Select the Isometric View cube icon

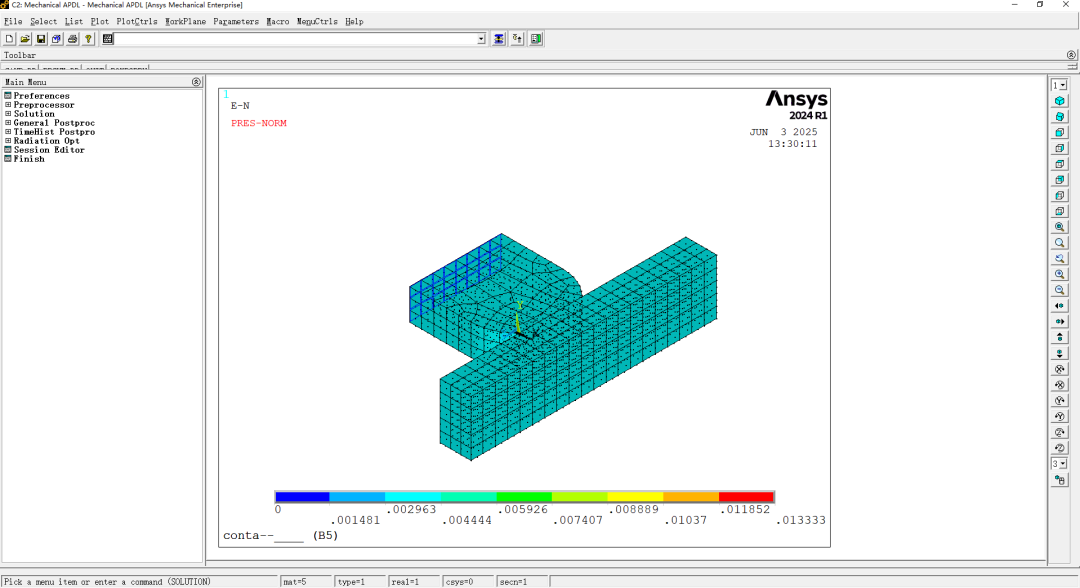click(1059, 101)
